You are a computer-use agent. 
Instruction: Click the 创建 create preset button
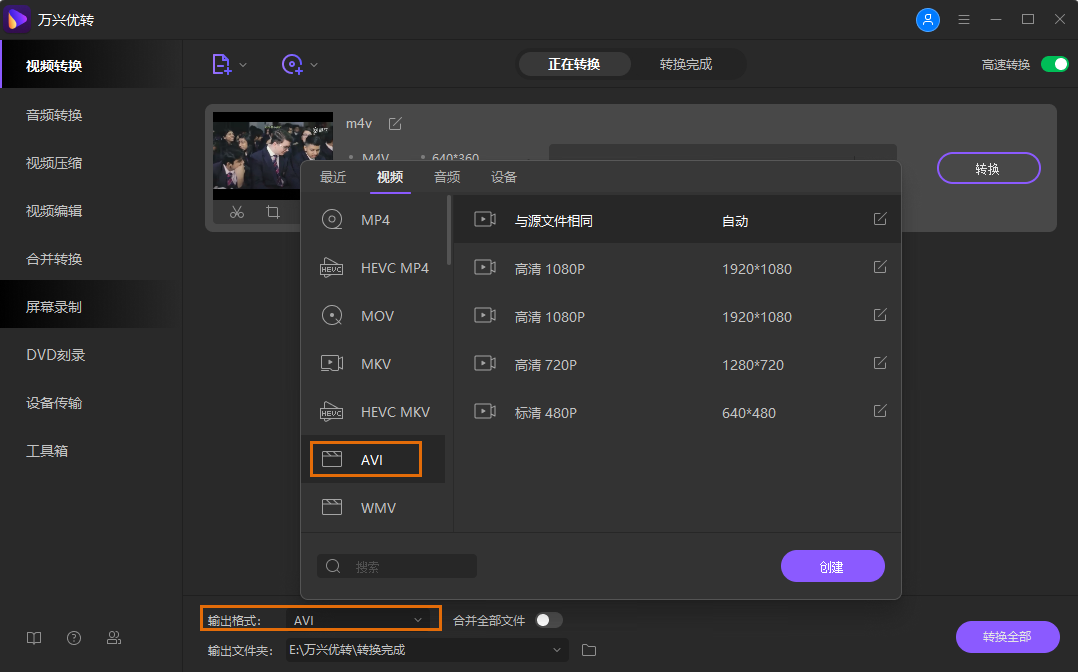pos(832,565)
